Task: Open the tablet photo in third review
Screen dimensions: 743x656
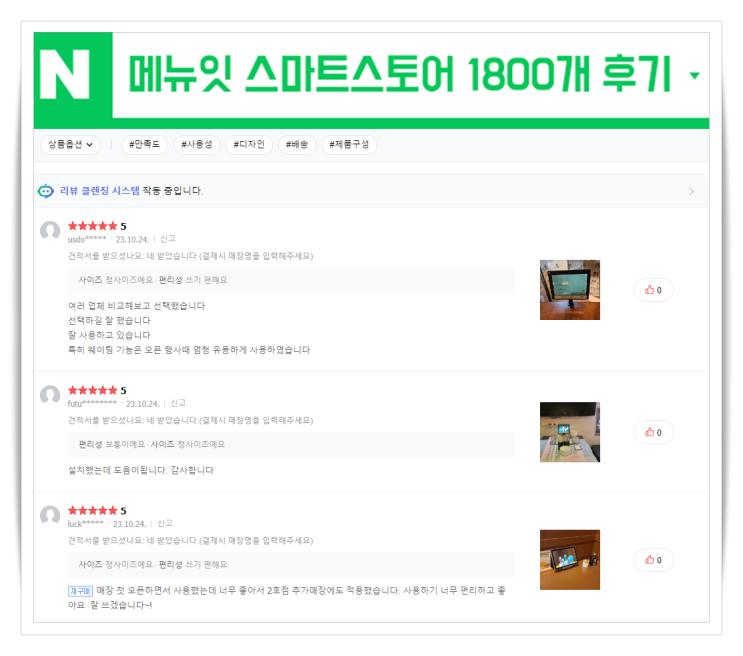Action: click(570, 560)
